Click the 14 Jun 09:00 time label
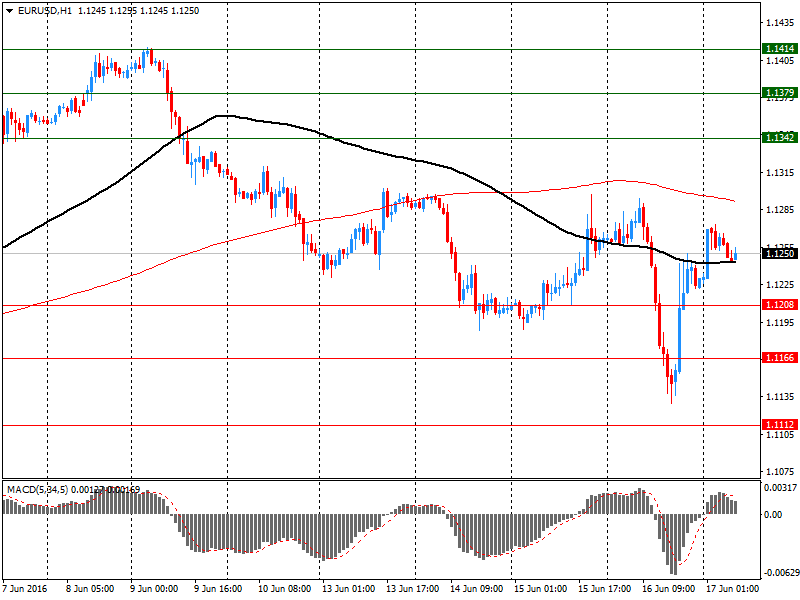Viewport: 800px width, 600px height. pyautogui.click(x=477, y=589)
